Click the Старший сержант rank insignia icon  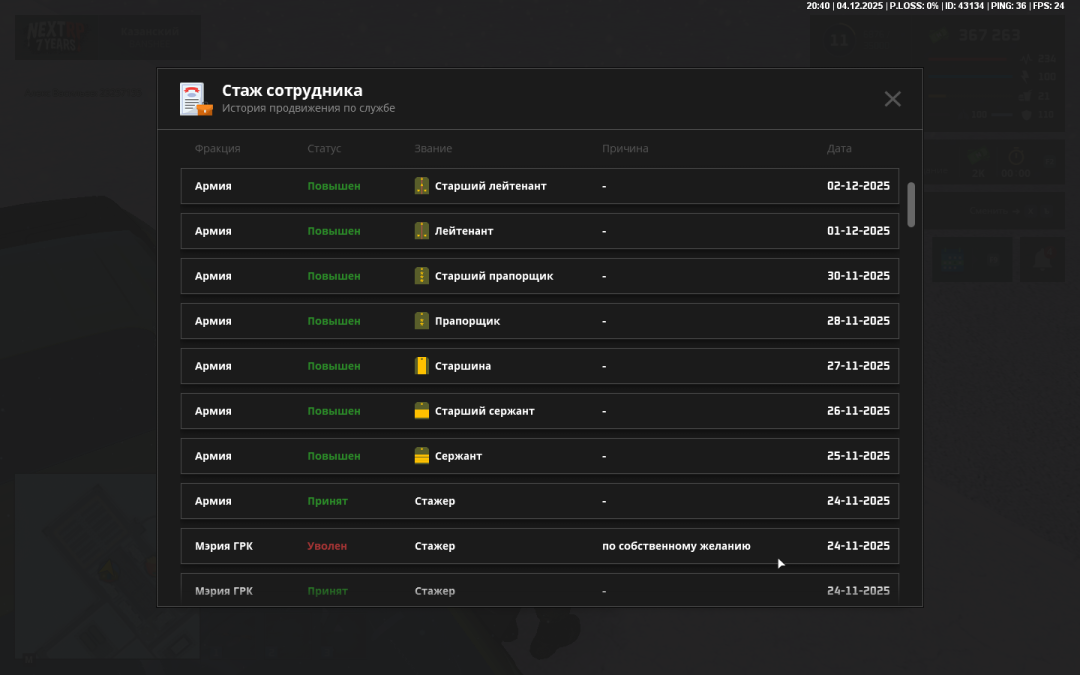(422, 411)
